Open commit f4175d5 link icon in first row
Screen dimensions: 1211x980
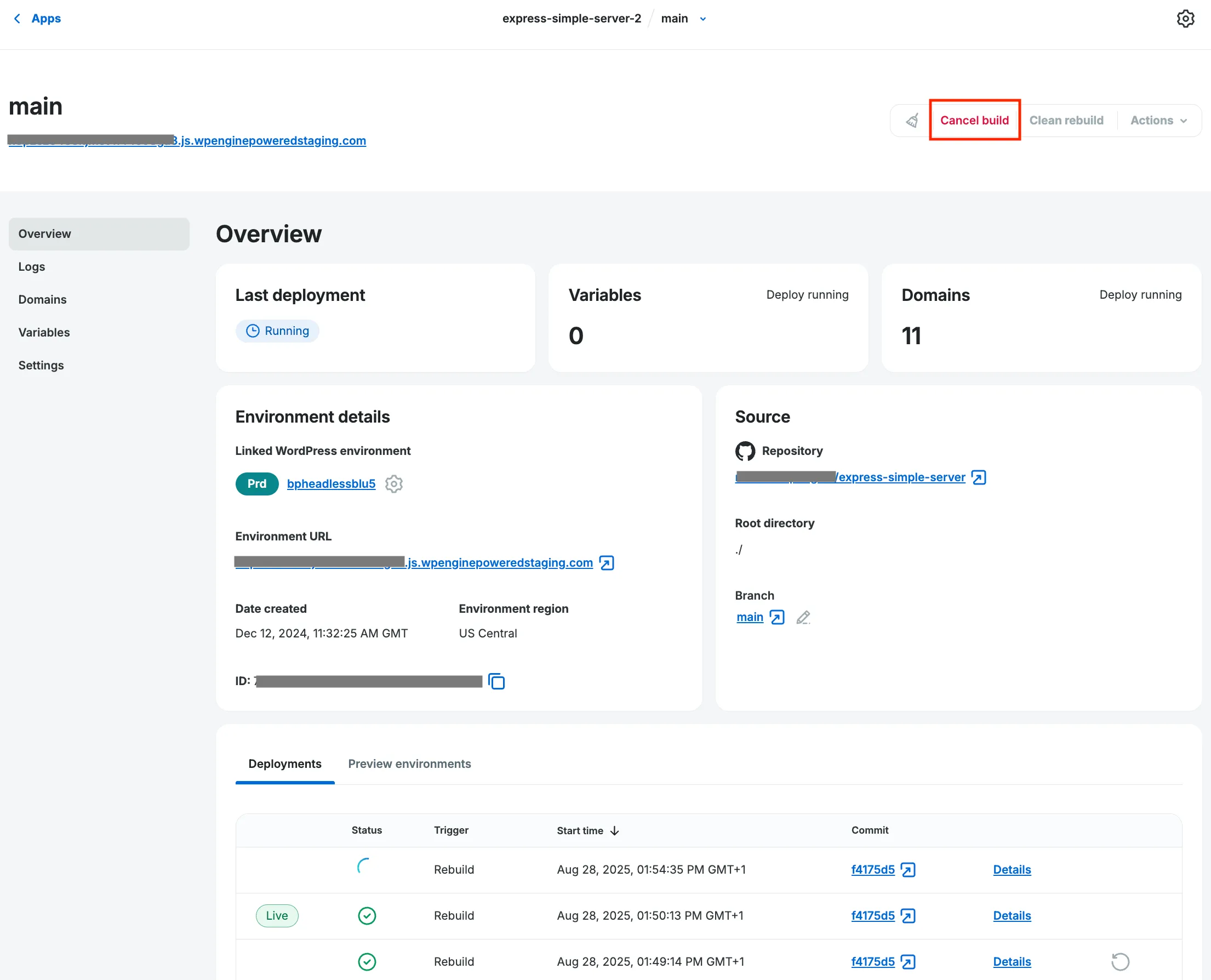pyautogui.click(x=908, y=870)
